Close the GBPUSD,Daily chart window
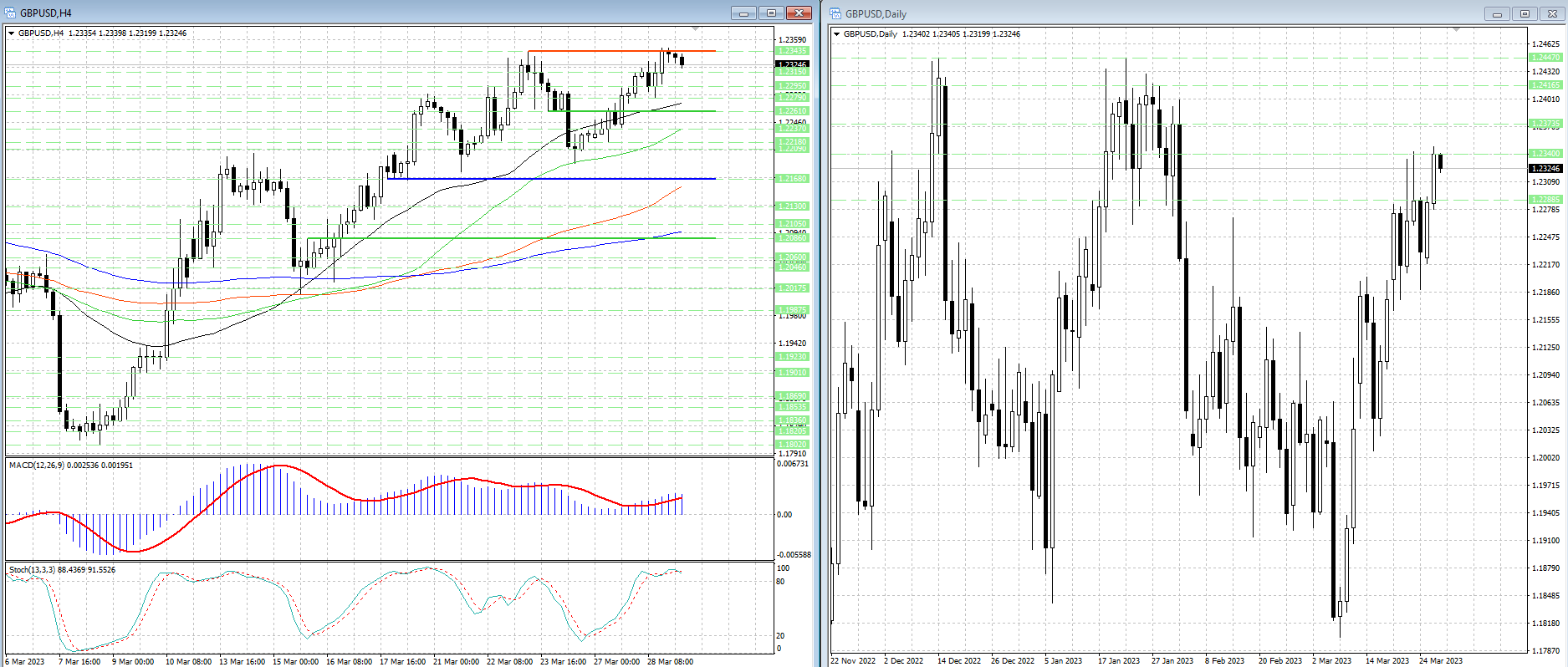This screenshot has width=1568, height=667. pyautogui.click(x=1552, y=13)
